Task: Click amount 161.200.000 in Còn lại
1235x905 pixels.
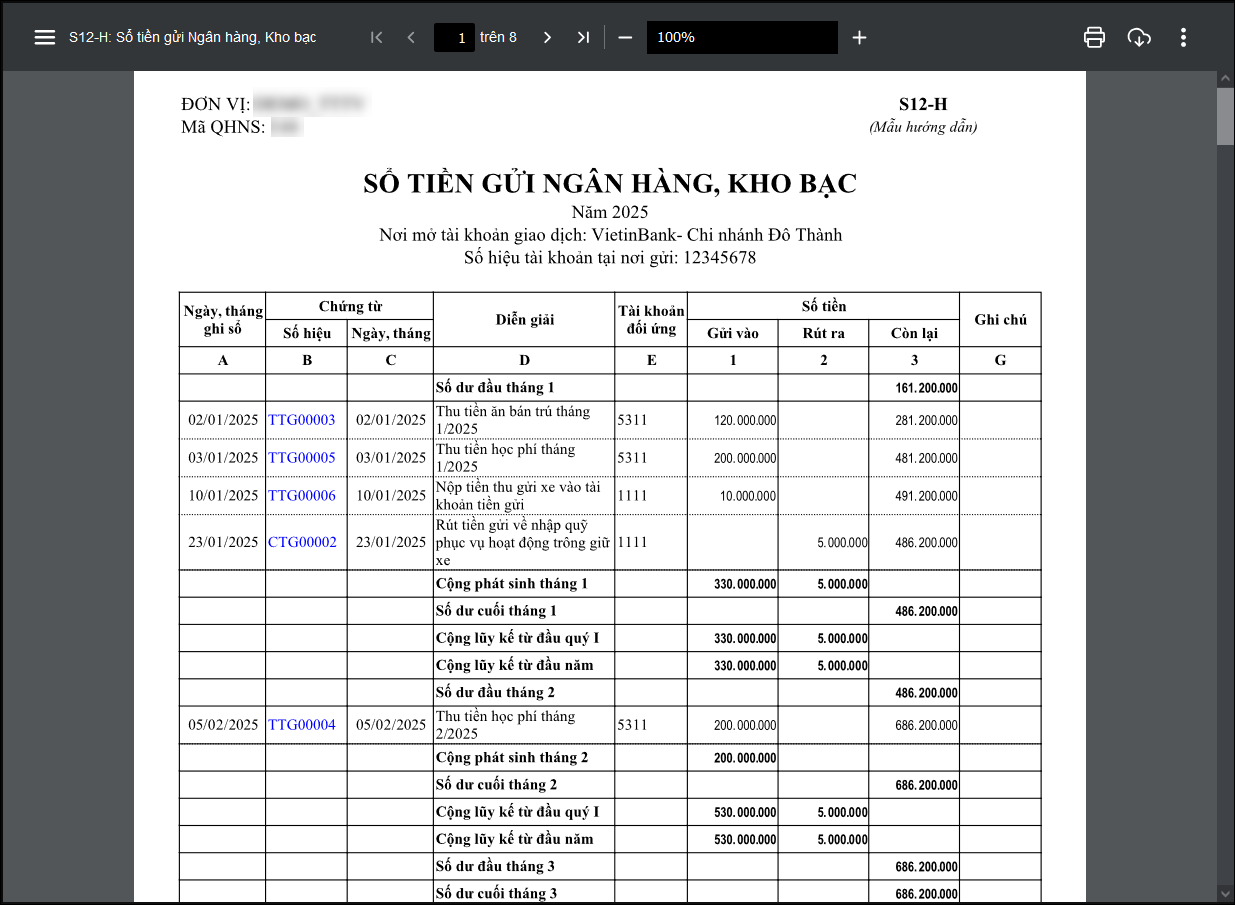Action: point(927,388)
